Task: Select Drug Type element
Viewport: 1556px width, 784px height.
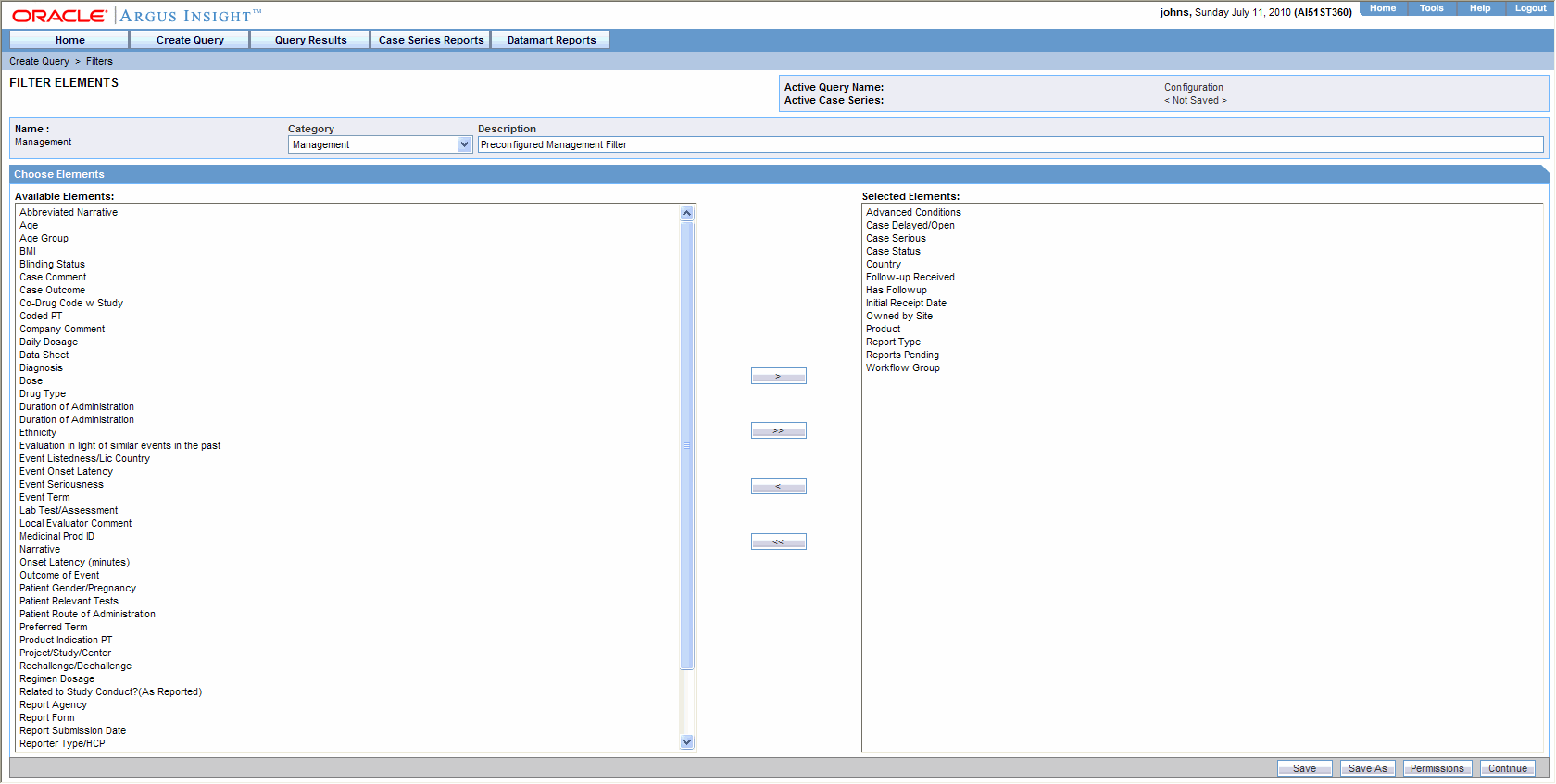Action: (x=43, y=393)
